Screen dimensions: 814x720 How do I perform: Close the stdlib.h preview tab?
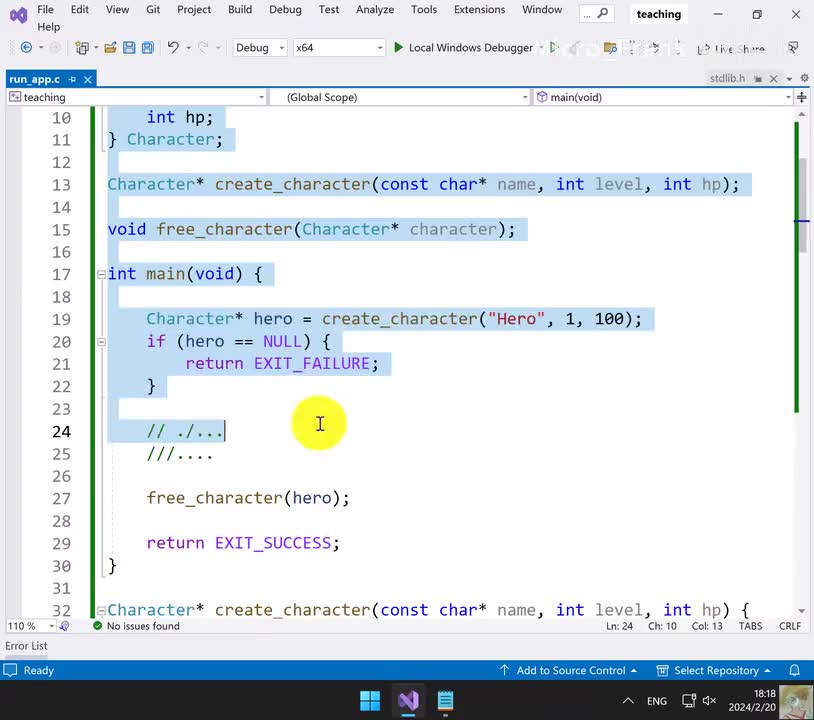pos(774,78)
